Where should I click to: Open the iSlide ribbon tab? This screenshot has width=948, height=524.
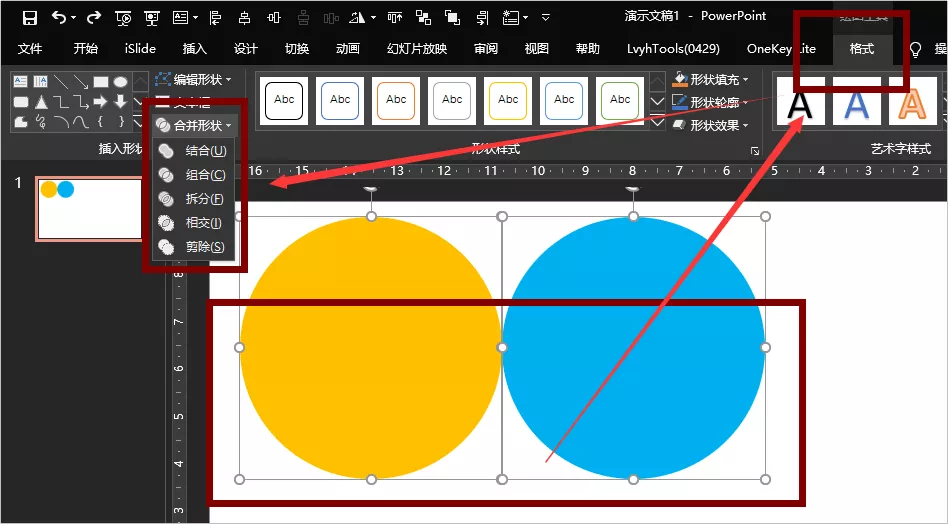(140, 49)
